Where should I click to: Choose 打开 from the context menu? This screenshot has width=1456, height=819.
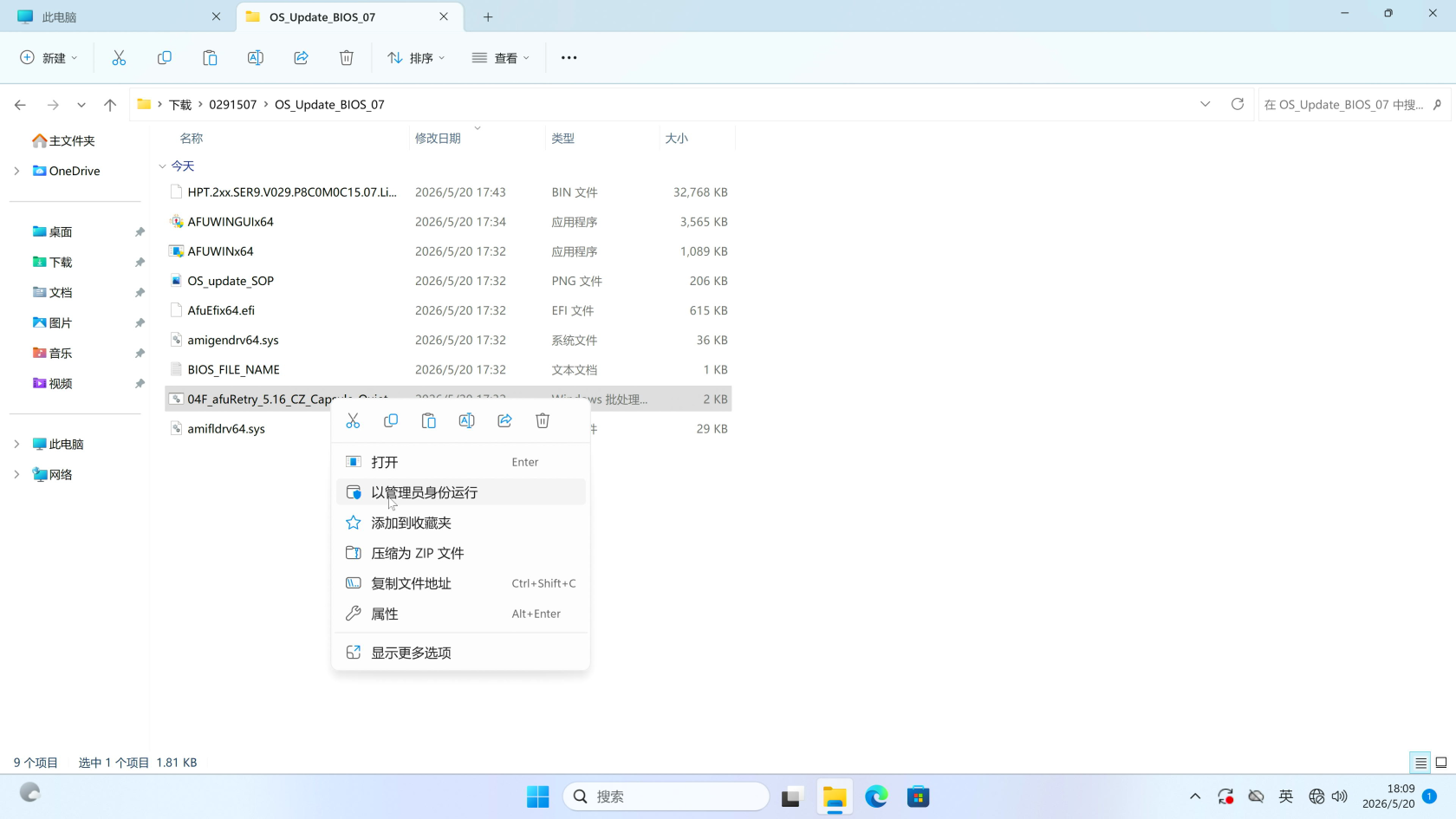(x=460, y=462)
